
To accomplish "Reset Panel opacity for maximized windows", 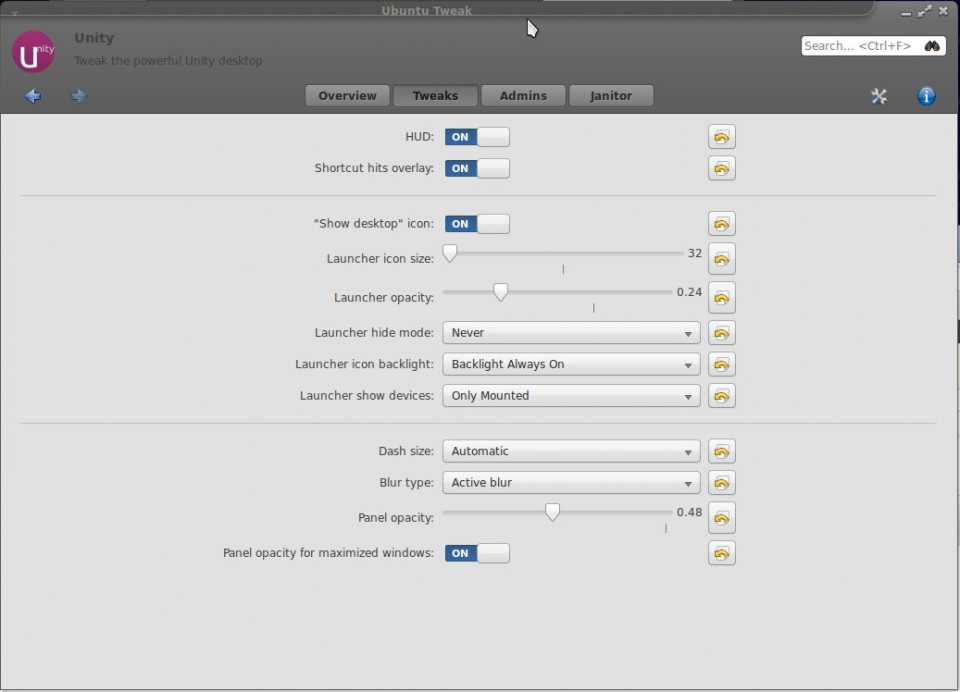I will (x=722, y=553).
